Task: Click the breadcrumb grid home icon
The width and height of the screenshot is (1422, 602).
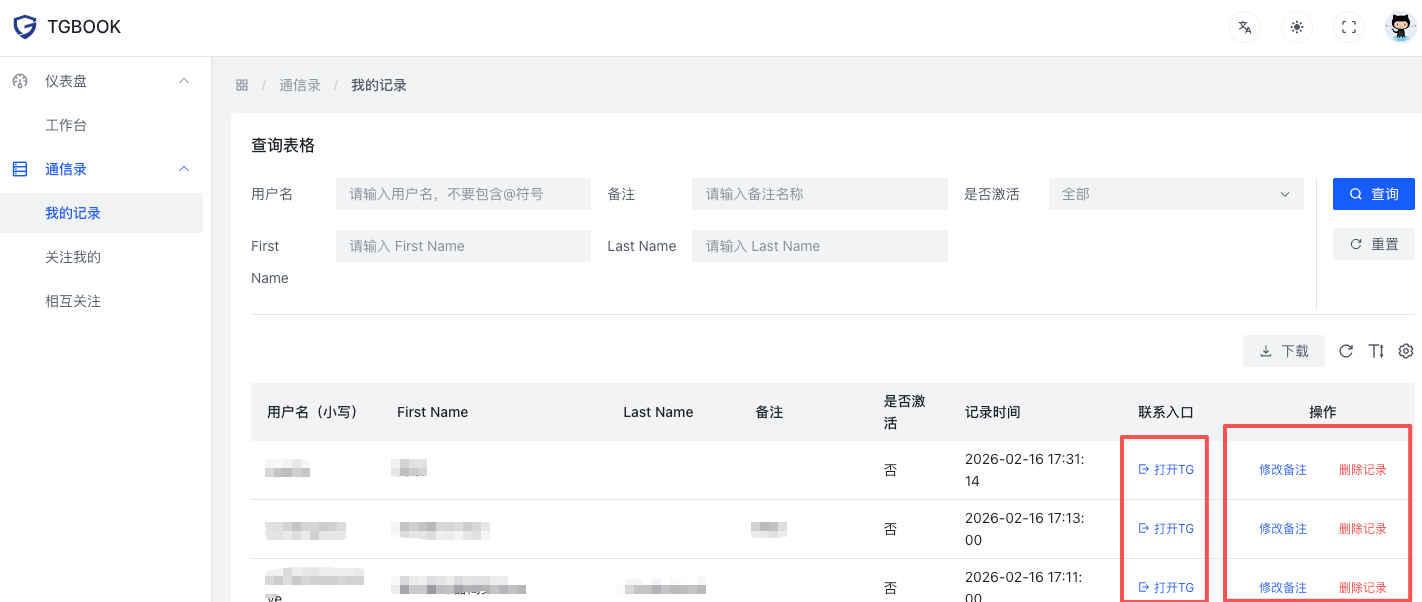Action: point(242,86)
